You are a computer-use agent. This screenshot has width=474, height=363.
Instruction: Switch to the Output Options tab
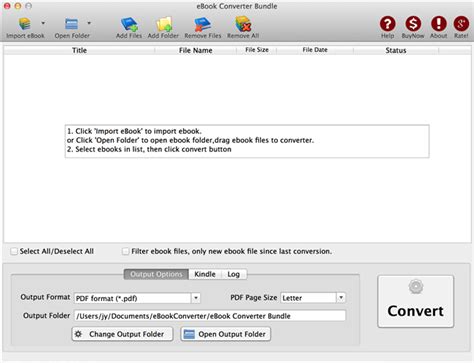pyautogui.click(x=156, y=274)
